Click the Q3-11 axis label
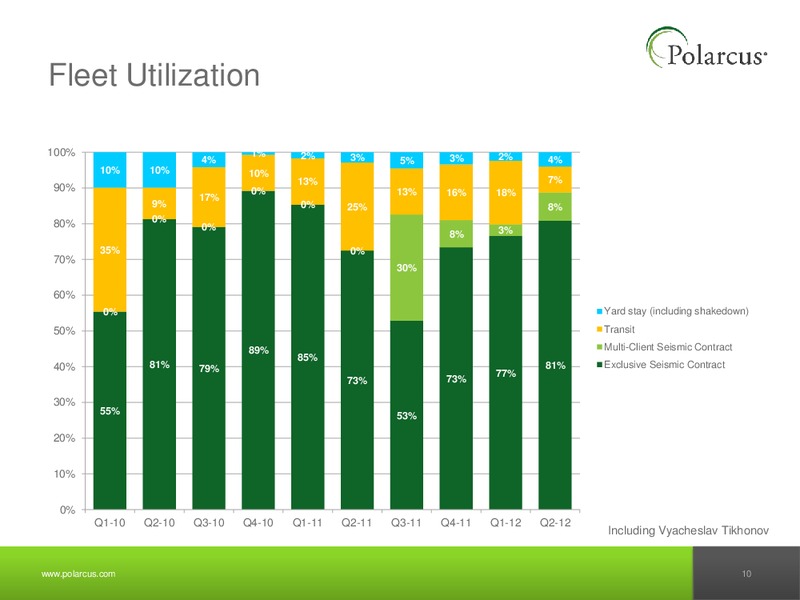 pos(407,522)
